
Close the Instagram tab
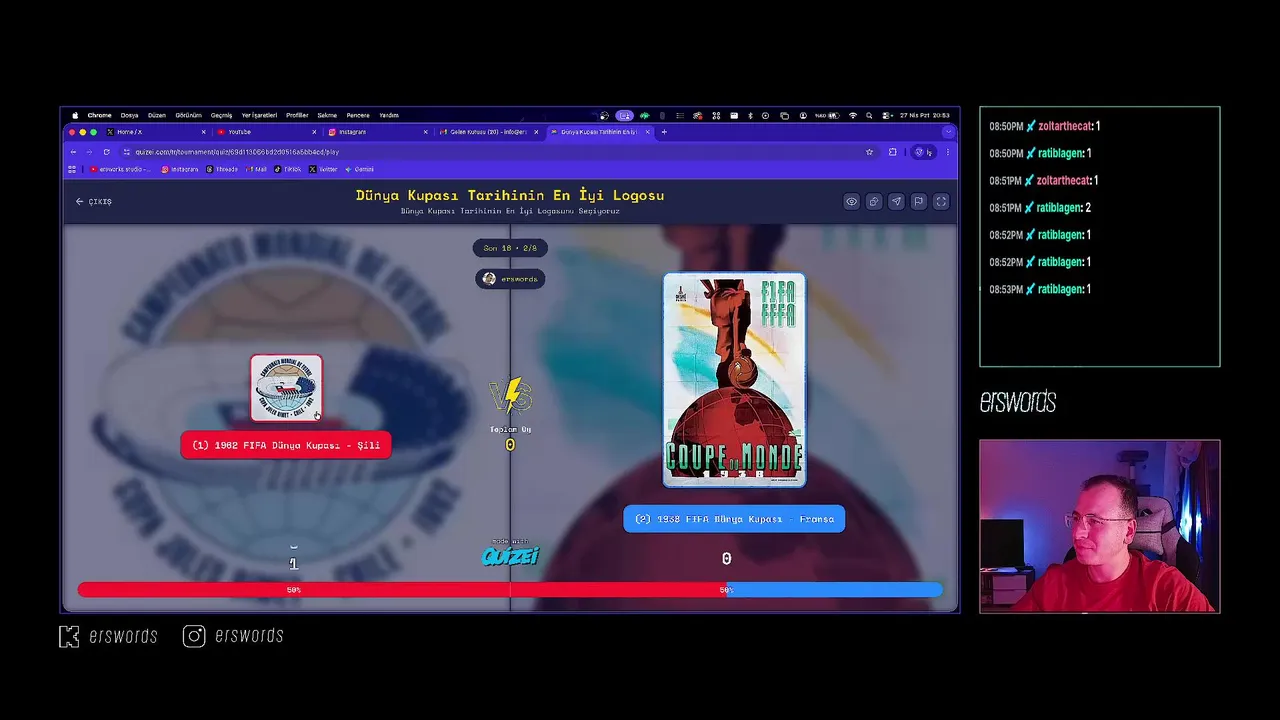coord(425,132)
